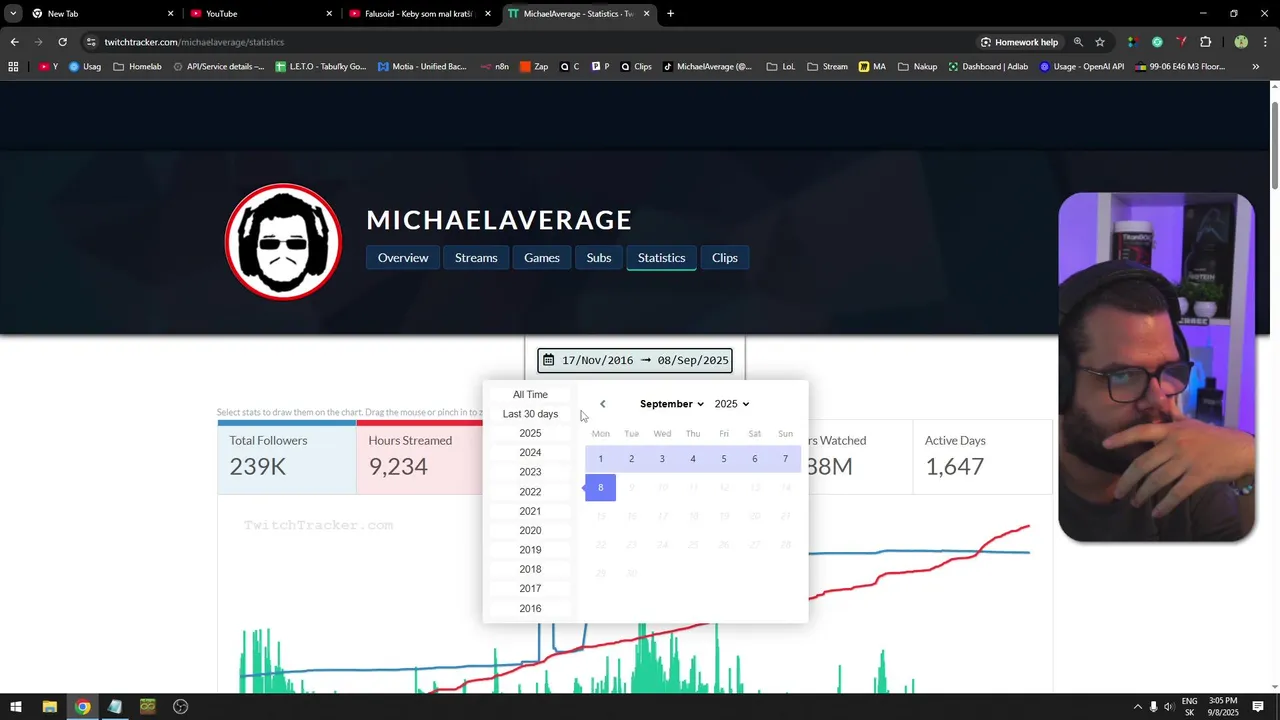This screenshot has width=1280, height=720.
Task: Switch to the Falusoid YouTube tab
Action: pyautogui.click(x=420, y=14)
